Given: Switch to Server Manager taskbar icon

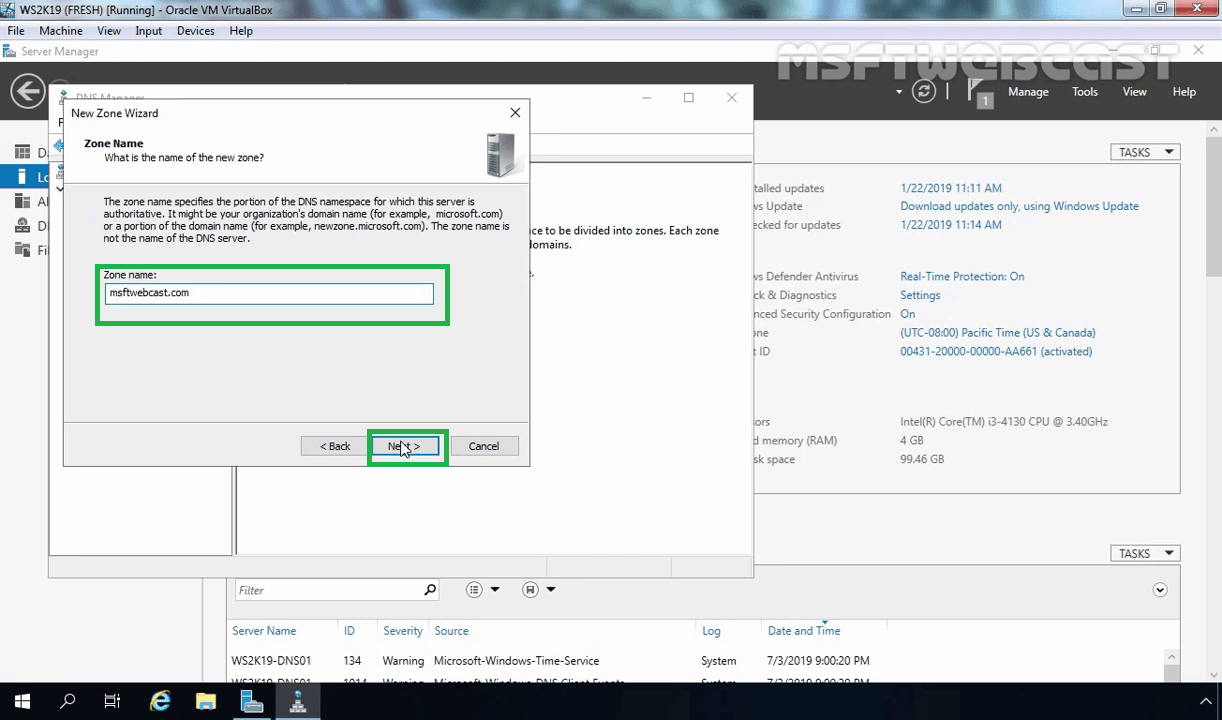Looking at the screenshot, I should coord(252,702).
